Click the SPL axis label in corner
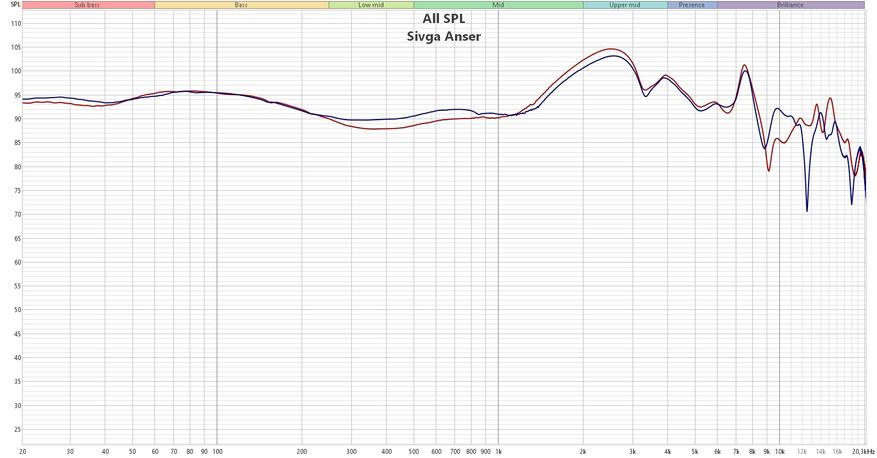877x458 pixels. [16, 4]
